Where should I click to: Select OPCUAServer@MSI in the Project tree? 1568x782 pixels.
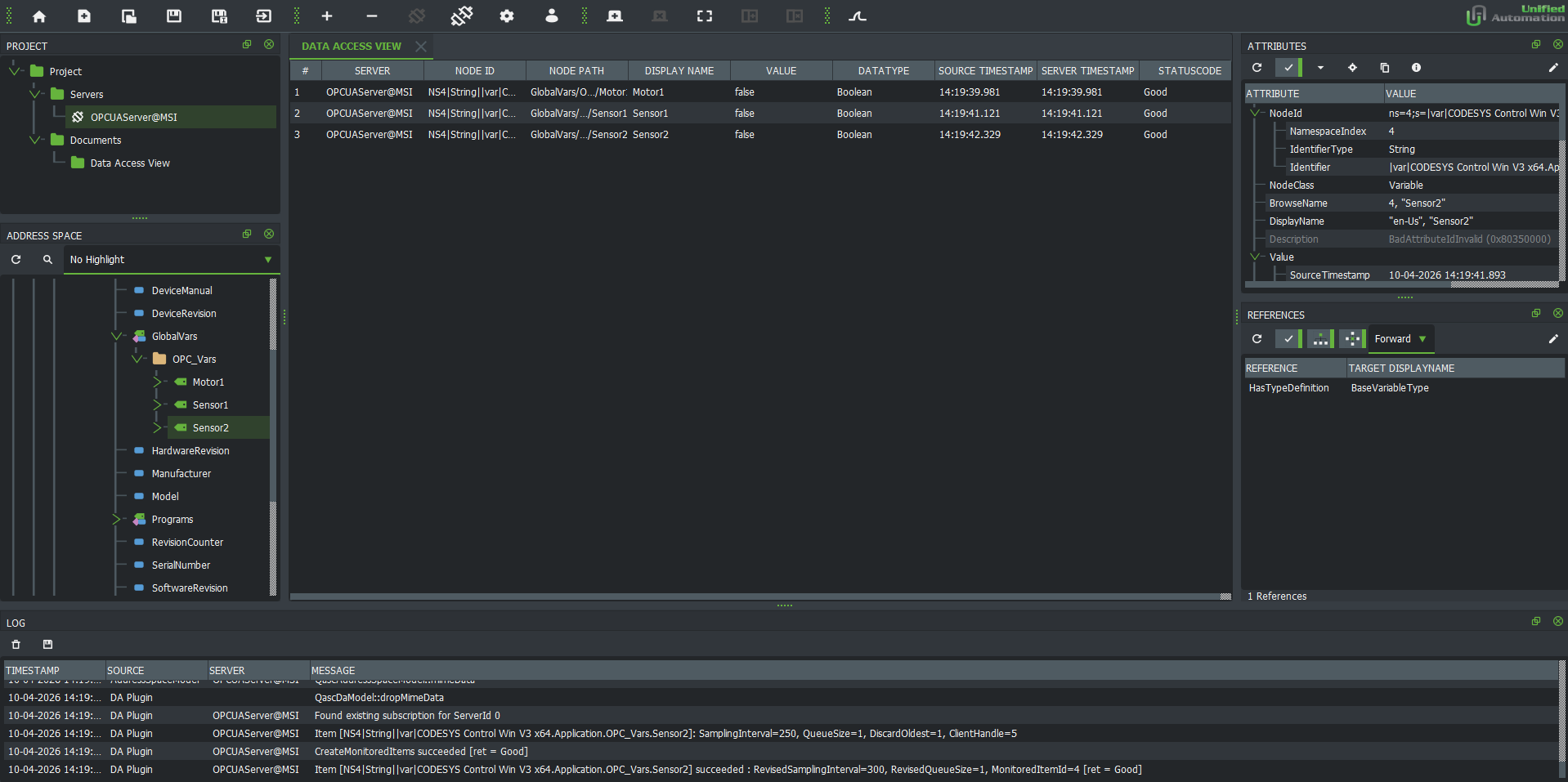[x=133, y=118]
